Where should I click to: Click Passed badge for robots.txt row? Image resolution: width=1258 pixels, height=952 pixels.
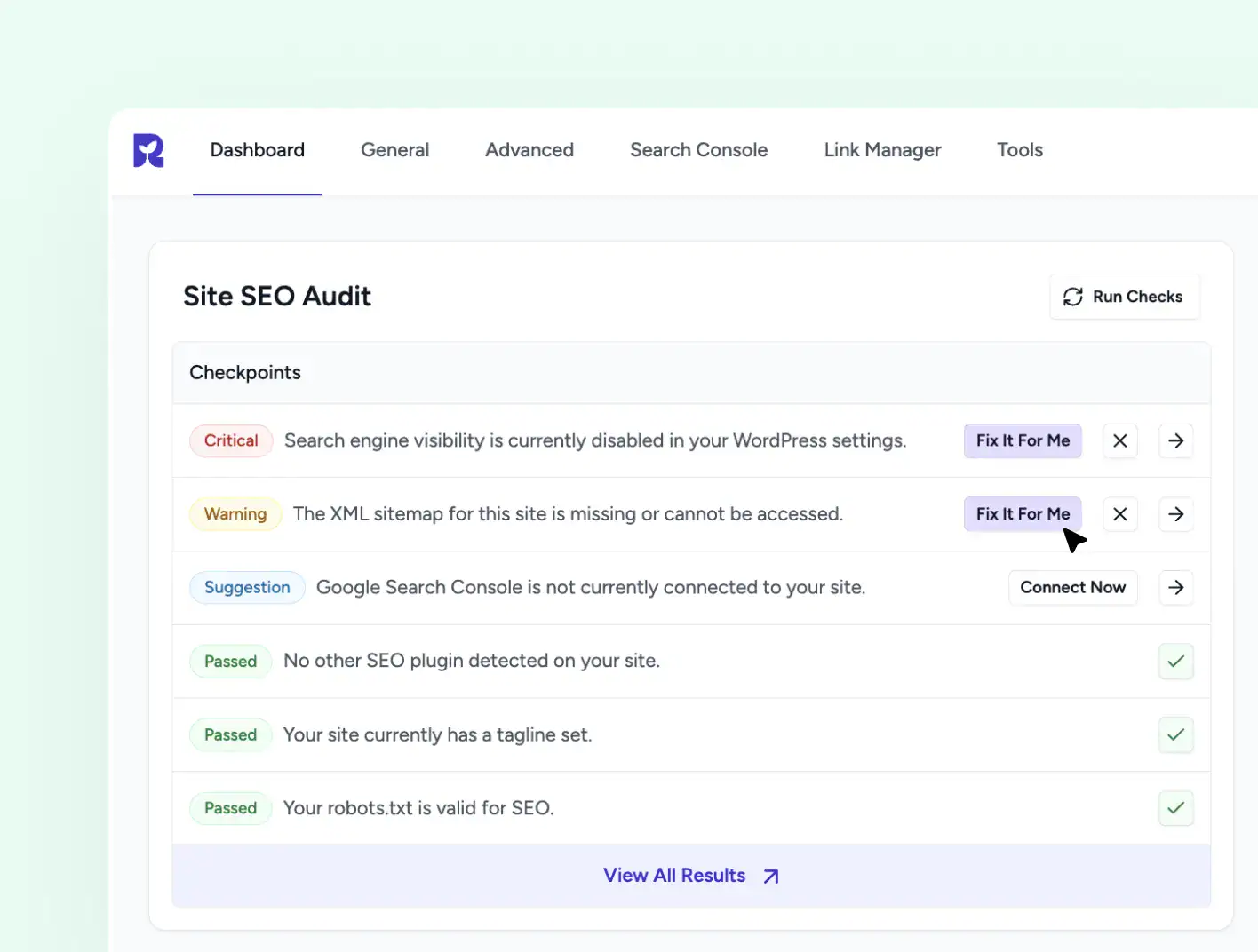tap(230, 808)
